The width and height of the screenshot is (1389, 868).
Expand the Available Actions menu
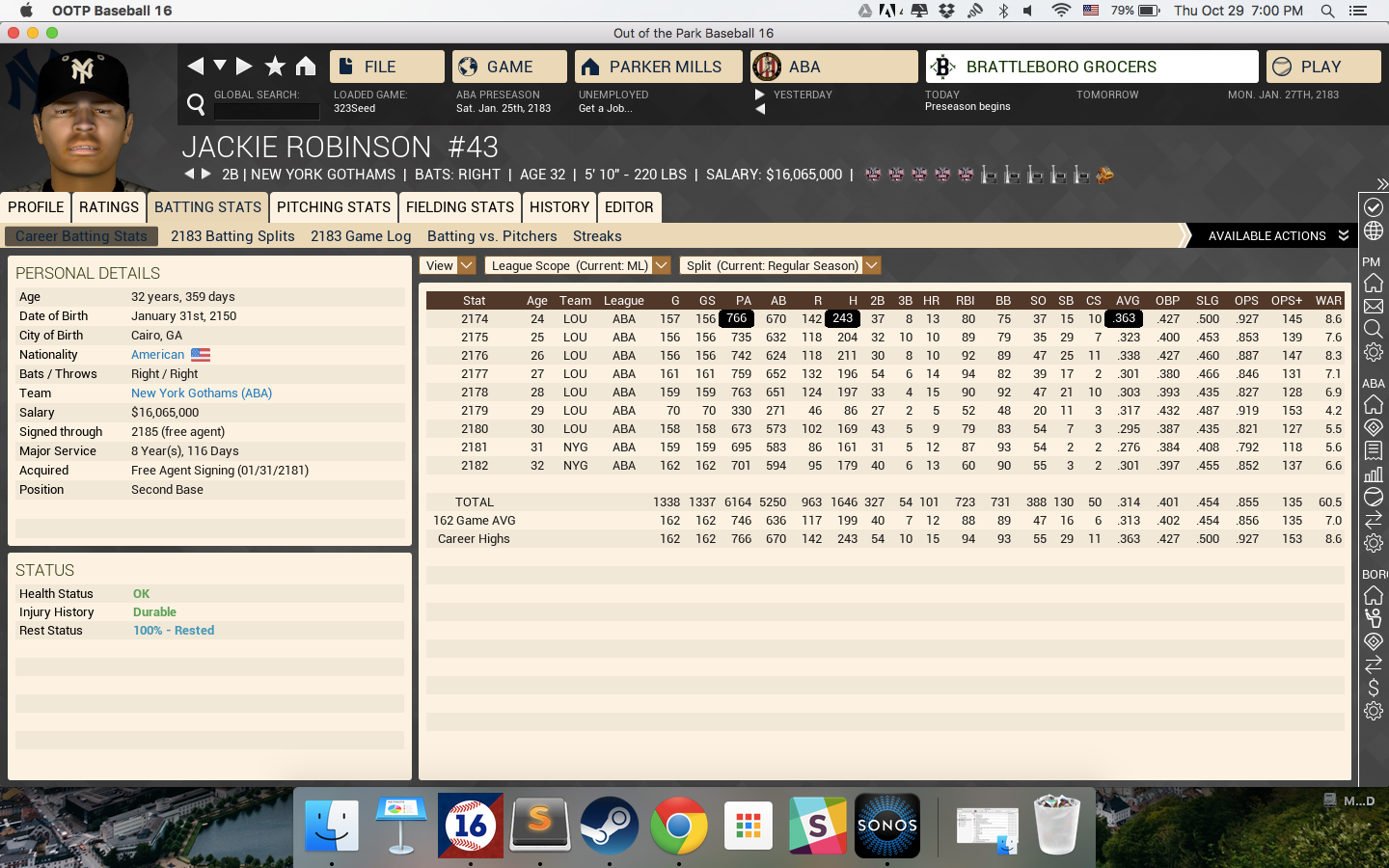(1277, 236)
